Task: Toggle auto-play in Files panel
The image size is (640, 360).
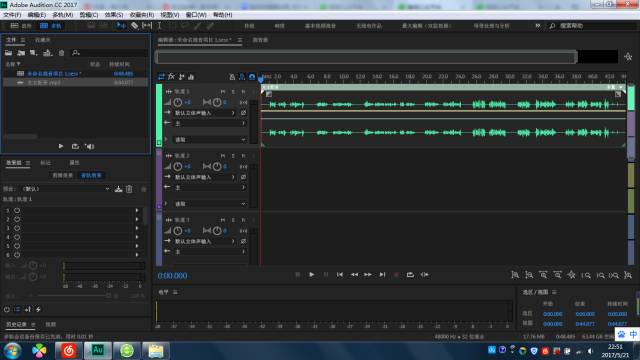Action: [89, 146]
